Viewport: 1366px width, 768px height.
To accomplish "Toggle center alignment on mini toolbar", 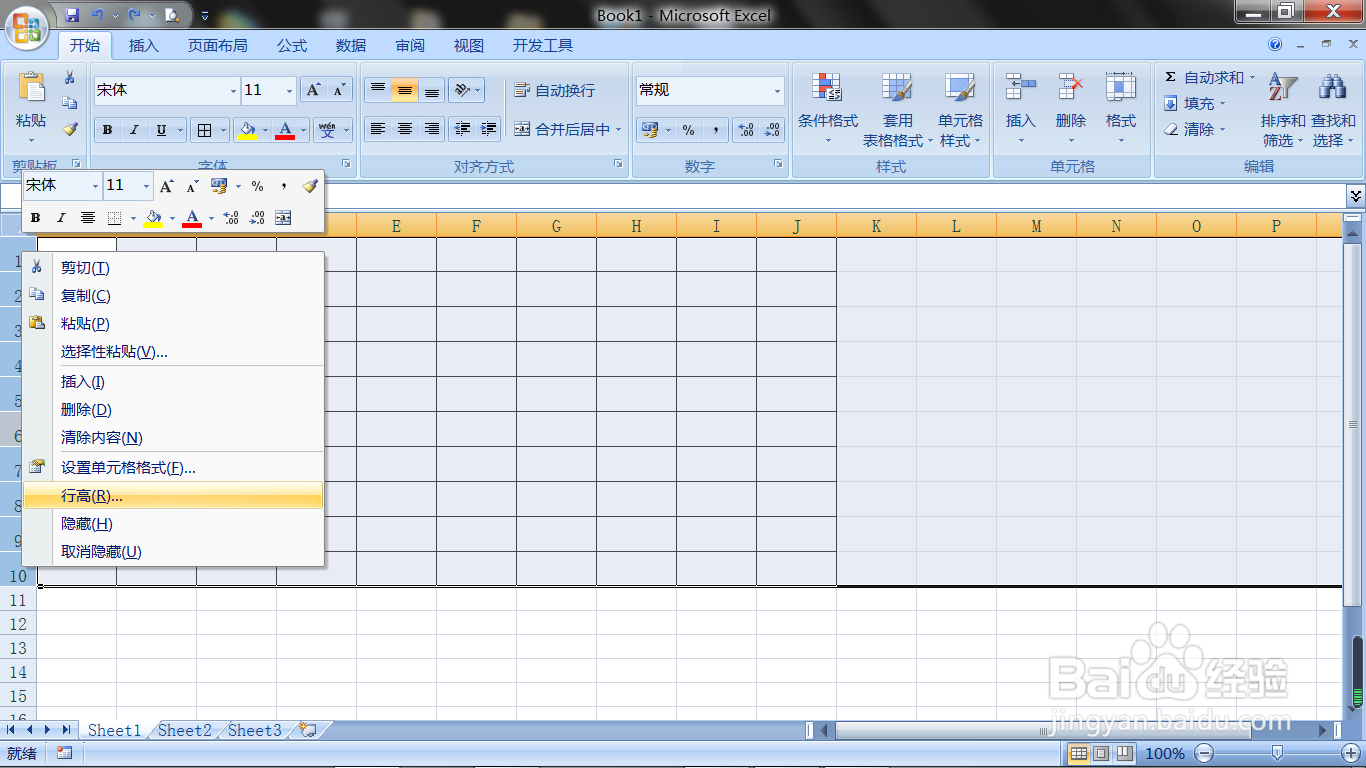I will 88,218.
